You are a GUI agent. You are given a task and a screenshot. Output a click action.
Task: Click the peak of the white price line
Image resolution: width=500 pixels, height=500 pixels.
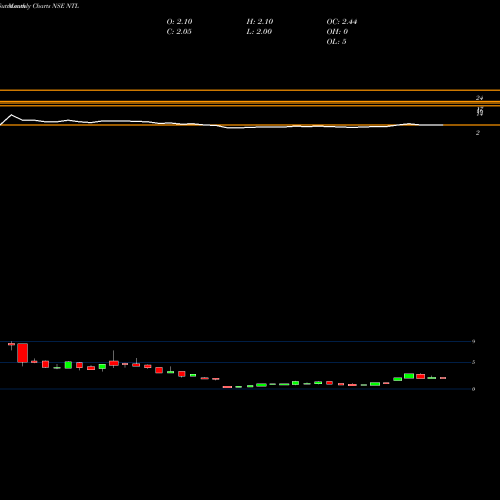[12, 115]
